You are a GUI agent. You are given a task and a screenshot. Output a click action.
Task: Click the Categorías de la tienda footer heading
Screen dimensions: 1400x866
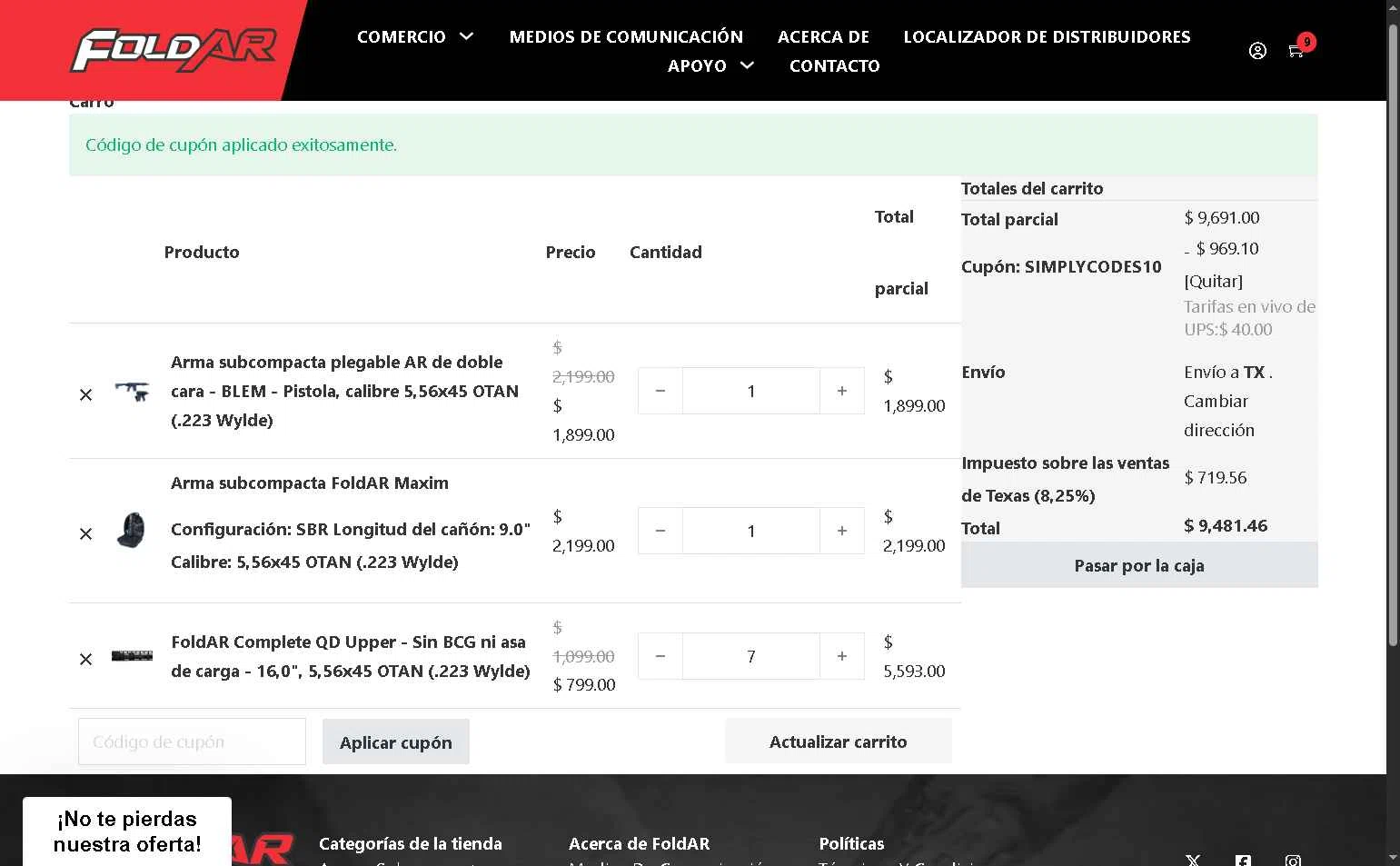(x=411, y=843)
